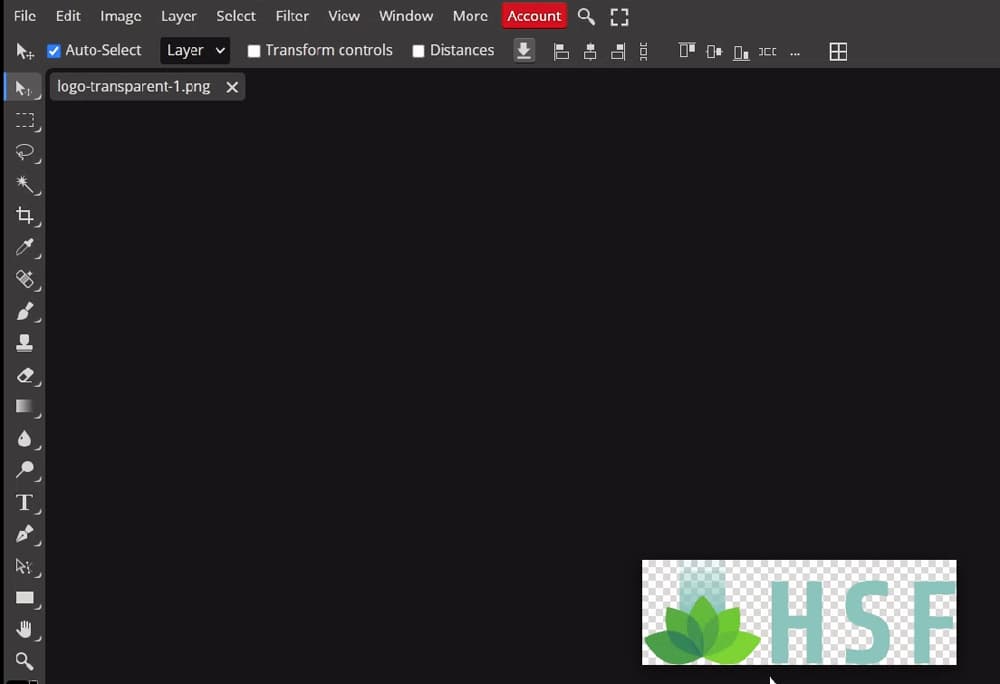Open the Filter menu

pos(292,16)
